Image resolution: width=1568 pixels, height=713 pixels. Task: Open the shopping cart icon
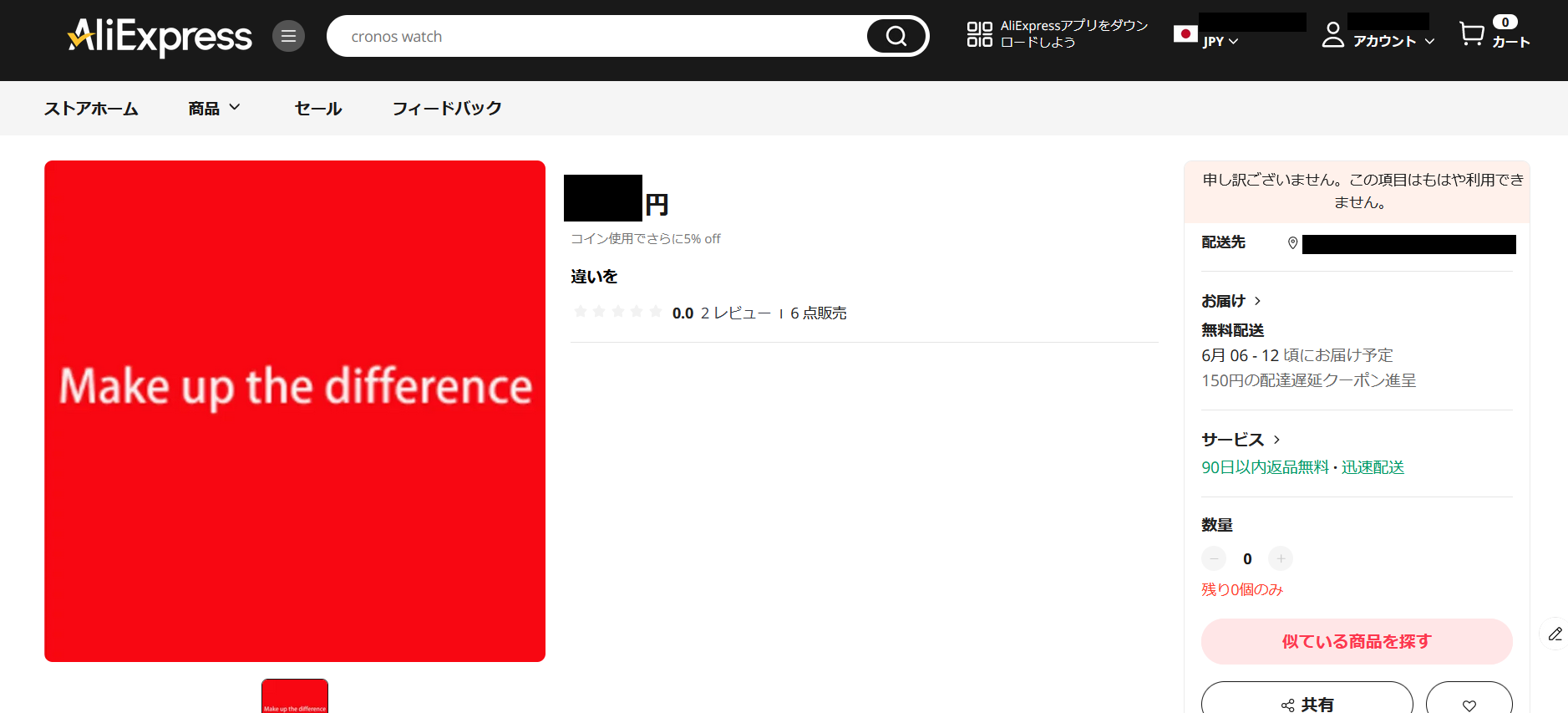1472,33
